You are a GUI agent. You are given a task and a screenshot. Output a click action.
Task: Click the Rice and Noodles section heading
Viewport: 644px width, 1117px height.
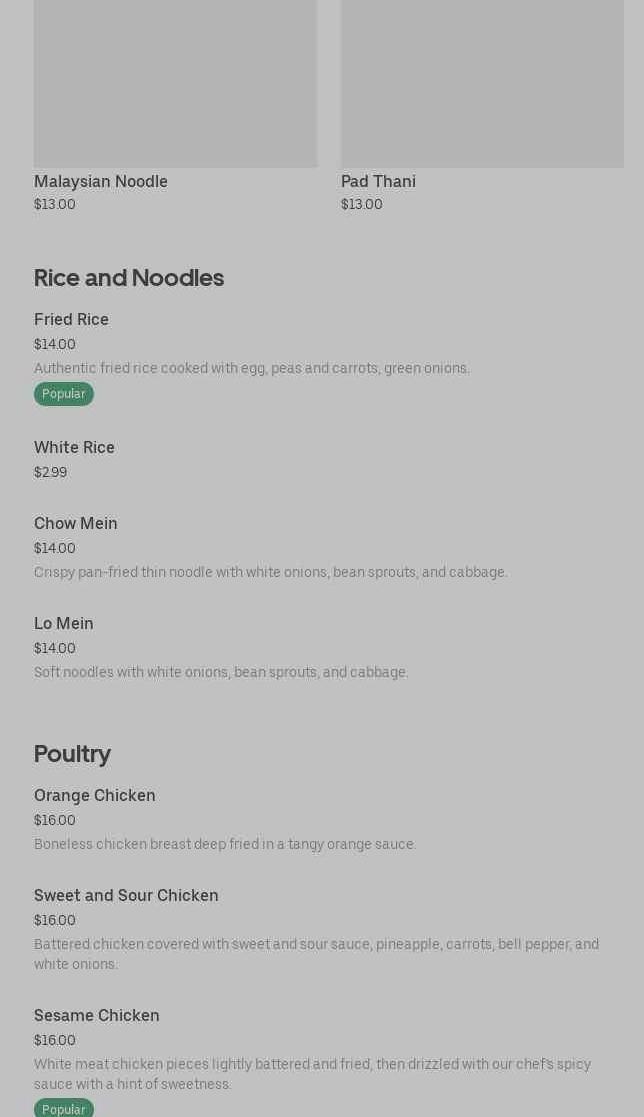tap(129, 278)
